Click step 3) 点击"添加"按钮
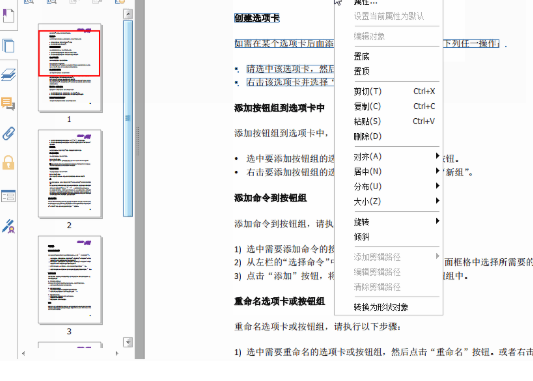Viewport: 533px width, 381px height. (x=285, y=276)
